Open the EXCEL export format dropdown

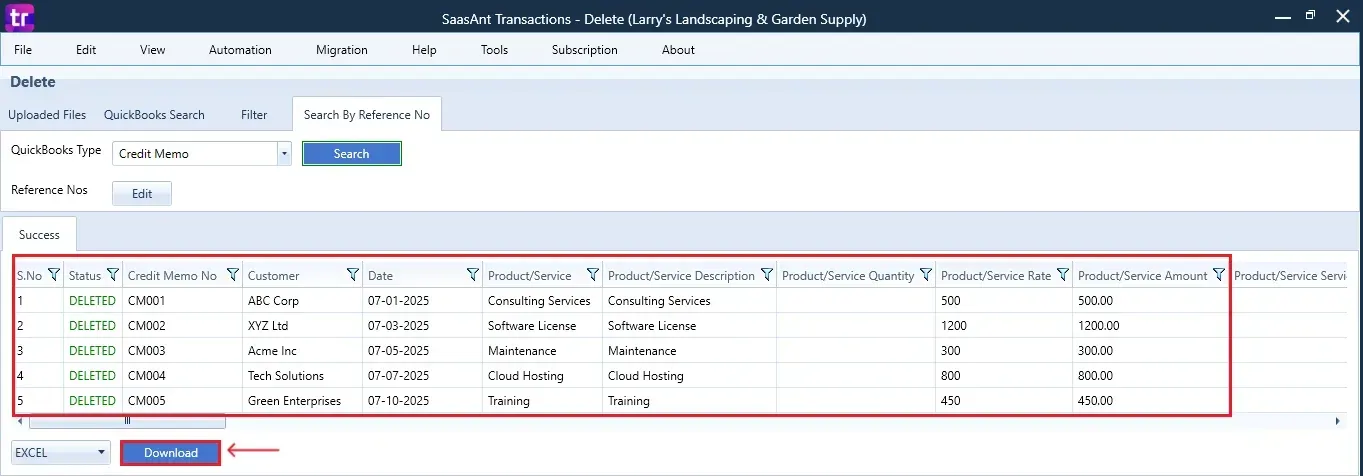coord(60,453)
